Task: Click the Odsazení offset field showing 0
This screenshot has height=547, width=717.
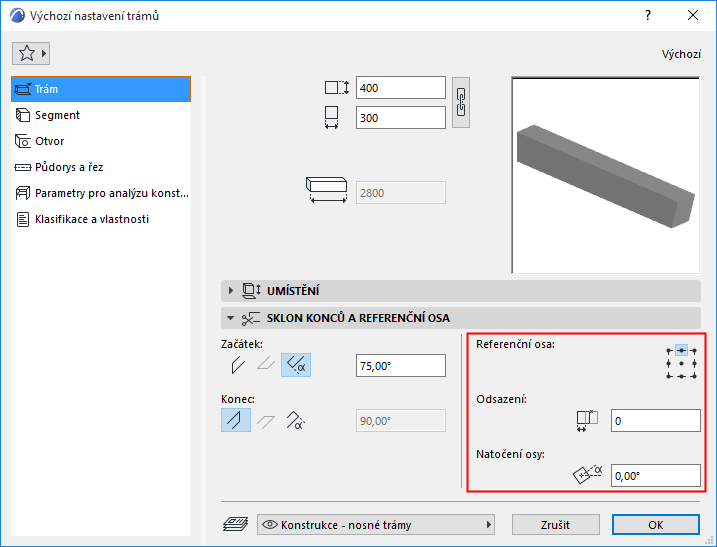Action: 656,421
